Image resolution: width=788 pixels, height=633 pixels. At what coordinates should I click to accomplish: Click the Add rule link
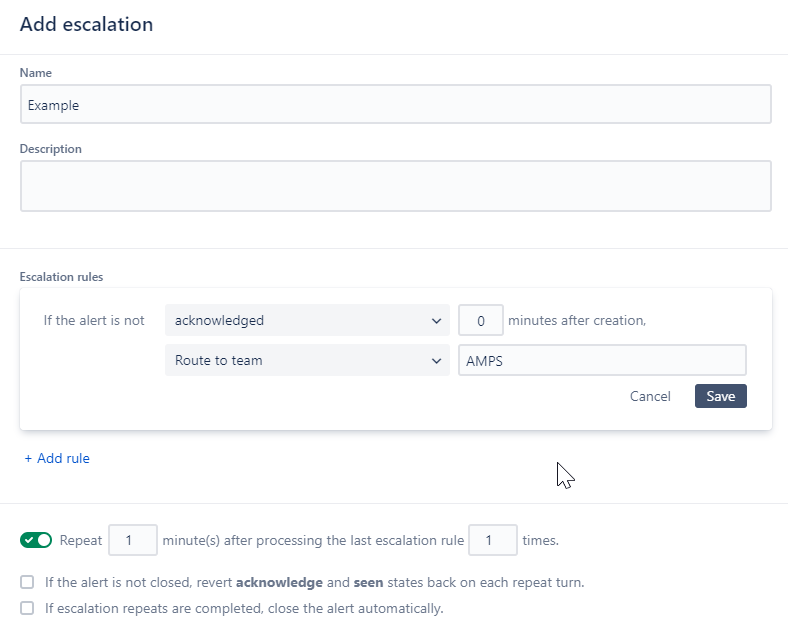pos(57,458)
